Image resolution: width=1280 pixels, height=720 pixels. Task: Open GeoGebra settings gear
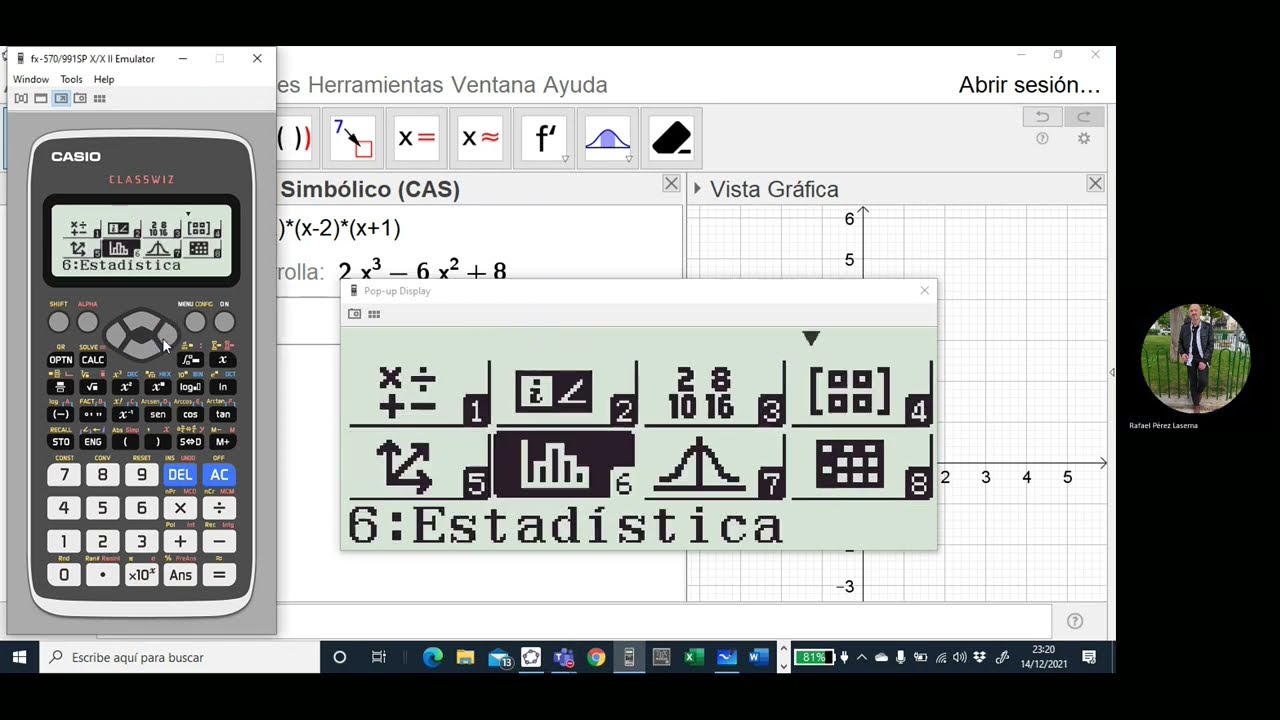tap(1084, 139)
